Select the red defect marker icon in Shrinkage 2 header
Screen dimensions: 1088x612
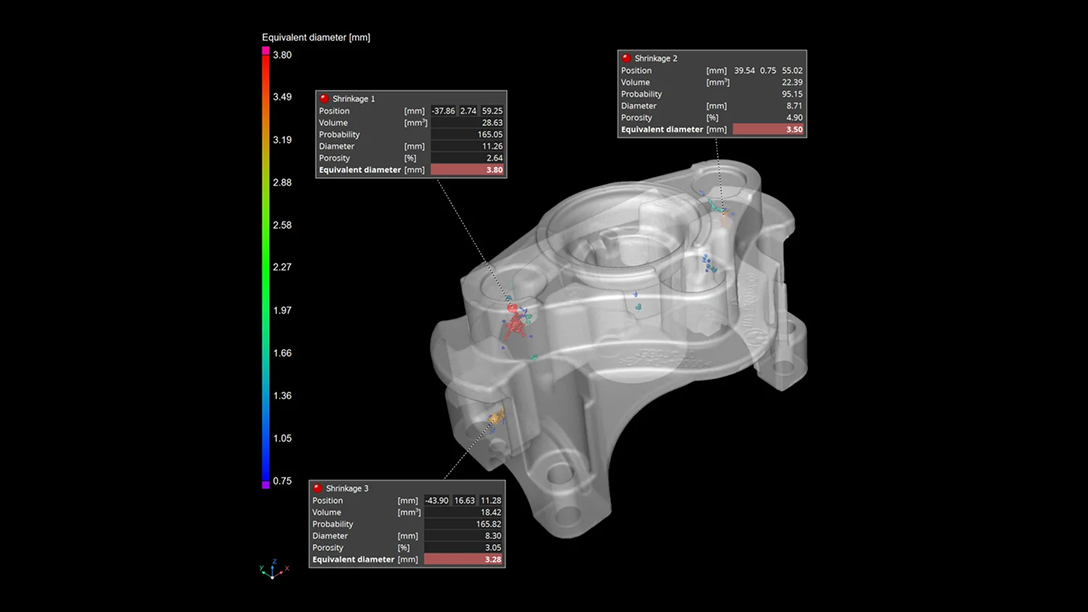coord(625,57)
